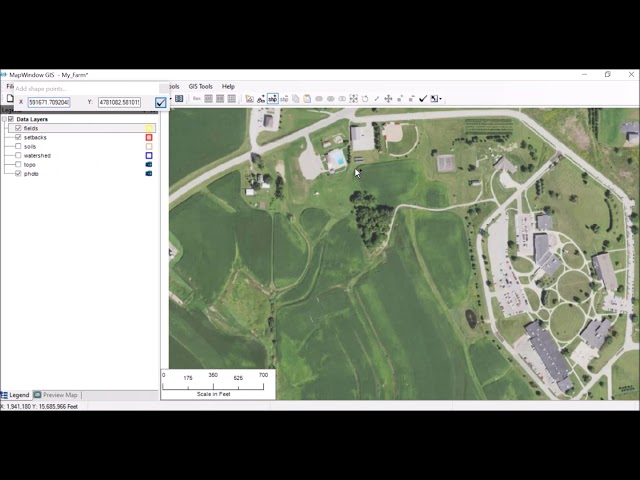Switch to the Preview Map tab
Viewport: 640px width, 480px height.
pos(56,395)
